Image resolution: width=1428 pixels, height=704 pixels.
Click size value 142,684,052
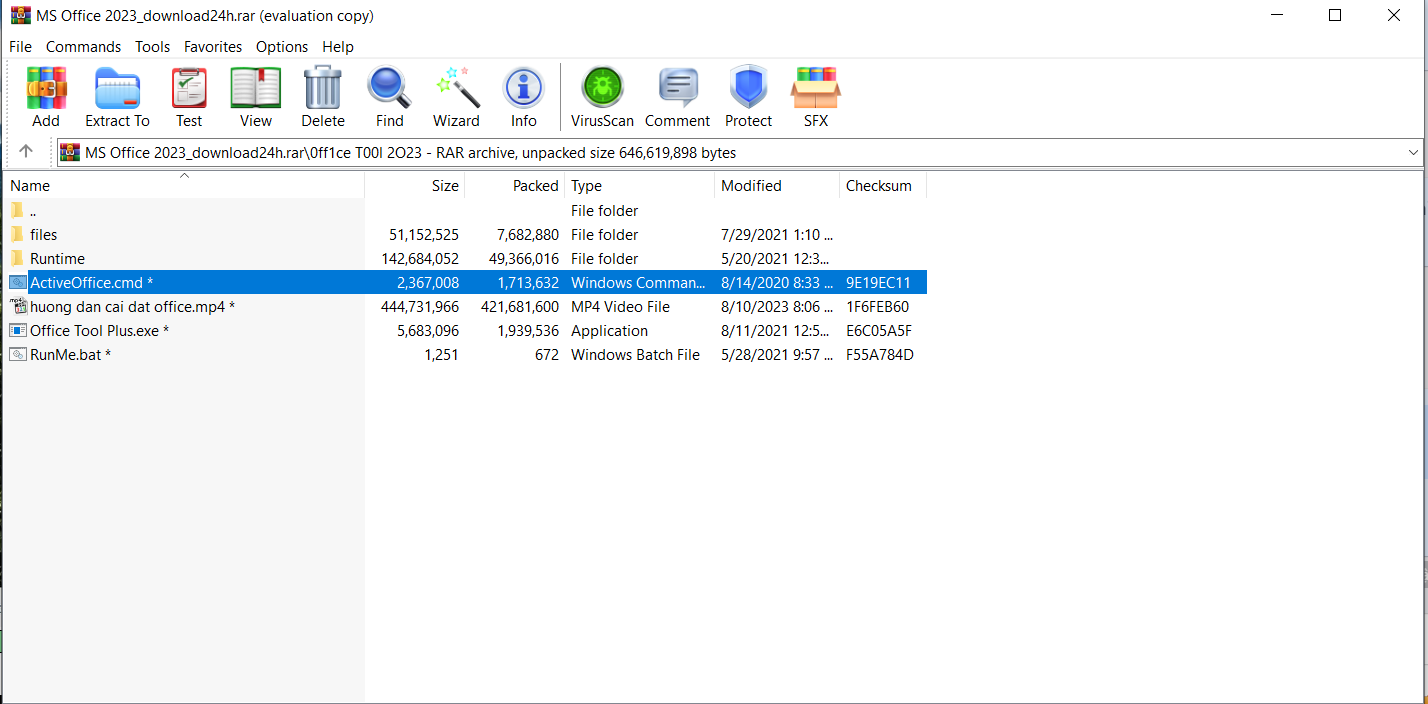click(420, 258)
